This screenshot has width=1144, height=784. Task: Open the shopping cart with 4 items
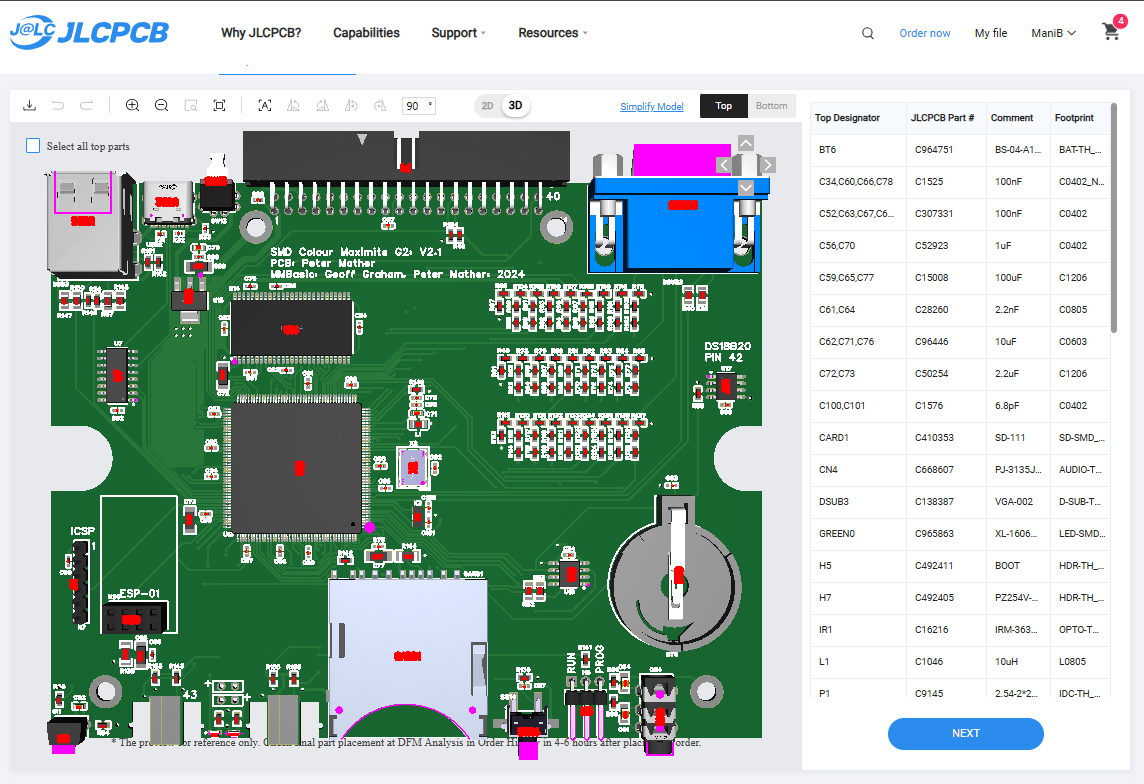pyautogui.click(x=1111, y=31)
